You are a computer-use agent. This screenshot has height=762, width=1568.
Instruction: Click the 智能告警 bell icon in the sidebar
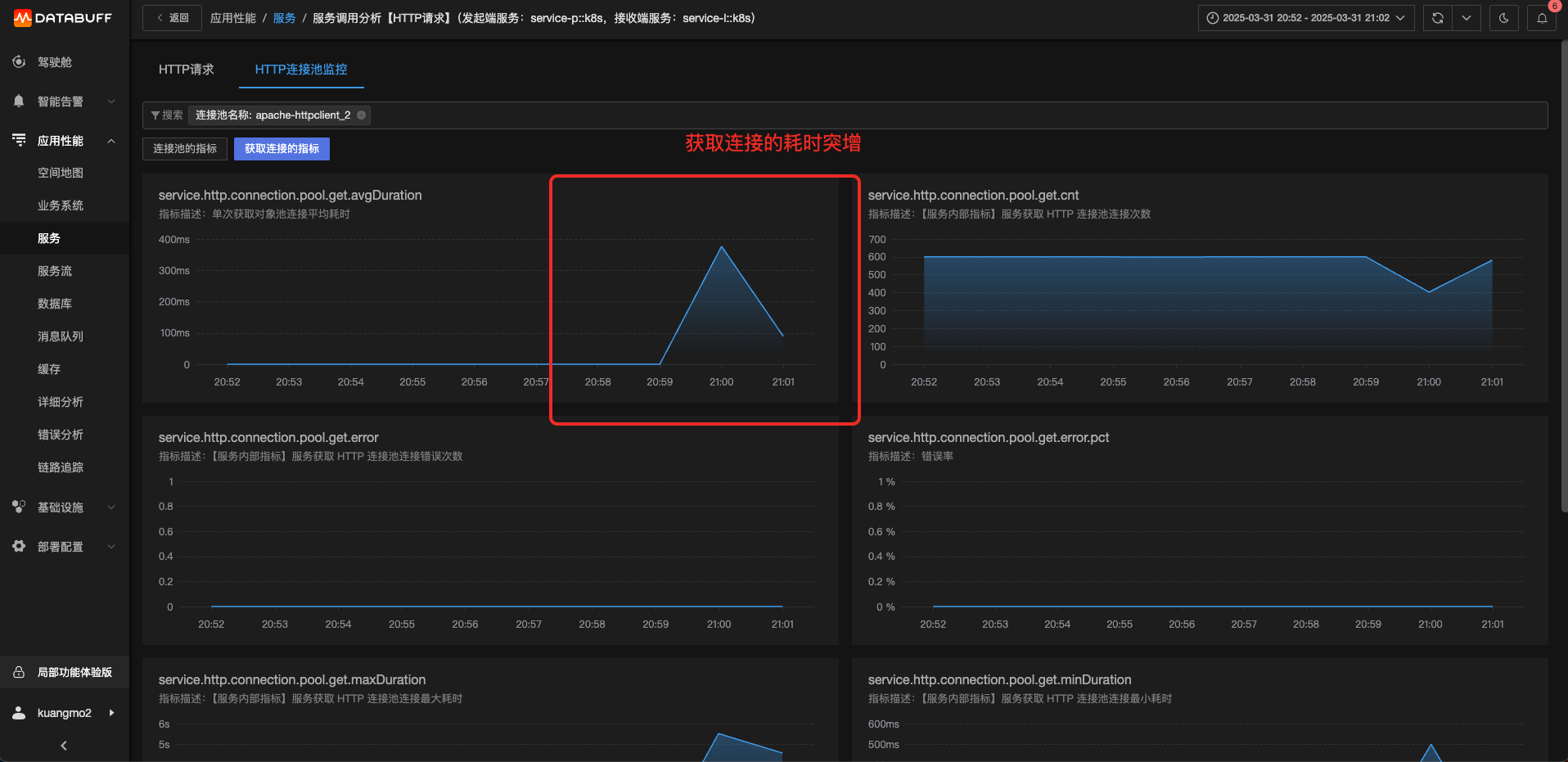point(19,101)
